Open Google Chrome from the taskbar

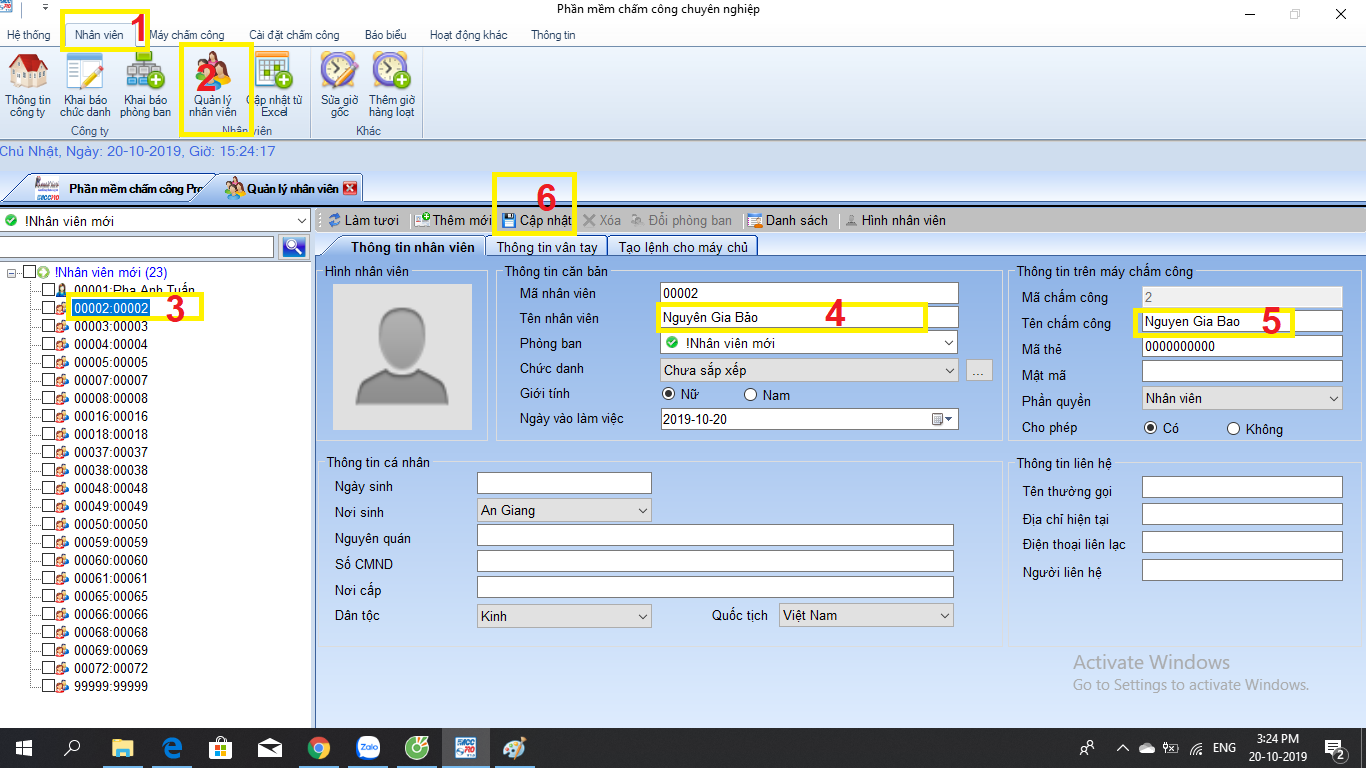pos(319,748)
